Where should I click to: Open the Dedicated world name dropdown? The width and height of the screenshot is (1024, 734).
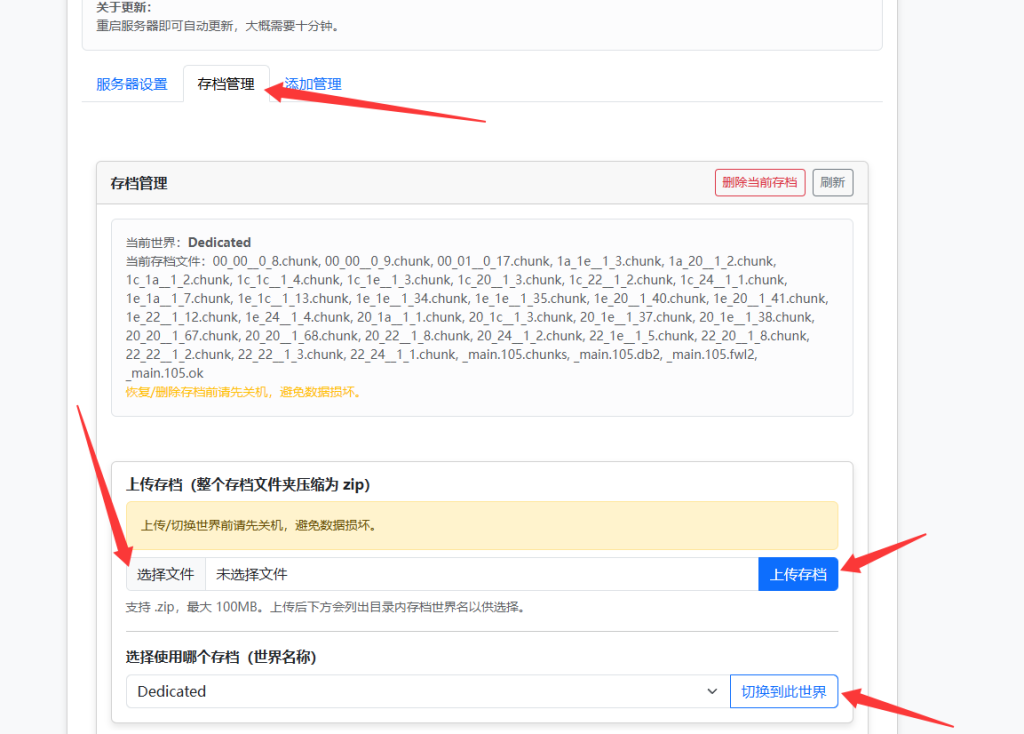click(428, 692)
